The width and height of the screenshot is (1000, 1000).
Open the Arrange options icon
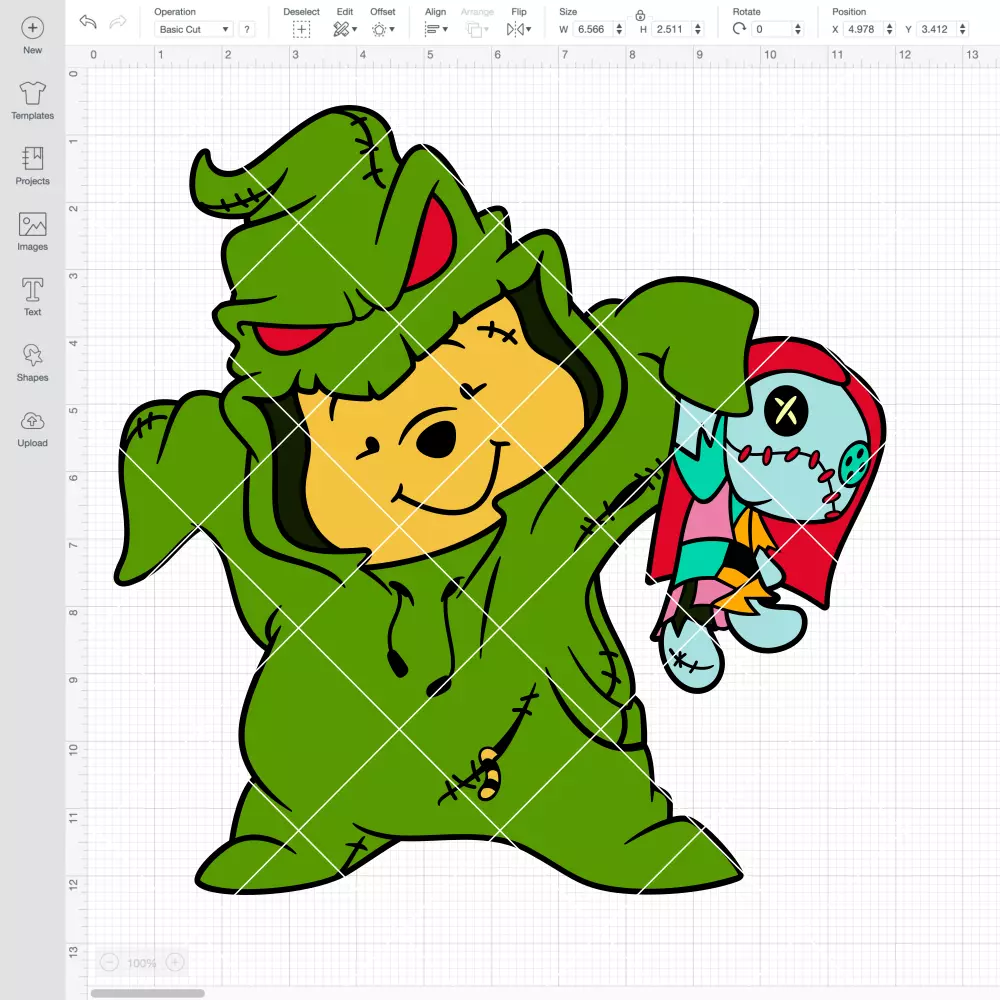coord(474,29)
